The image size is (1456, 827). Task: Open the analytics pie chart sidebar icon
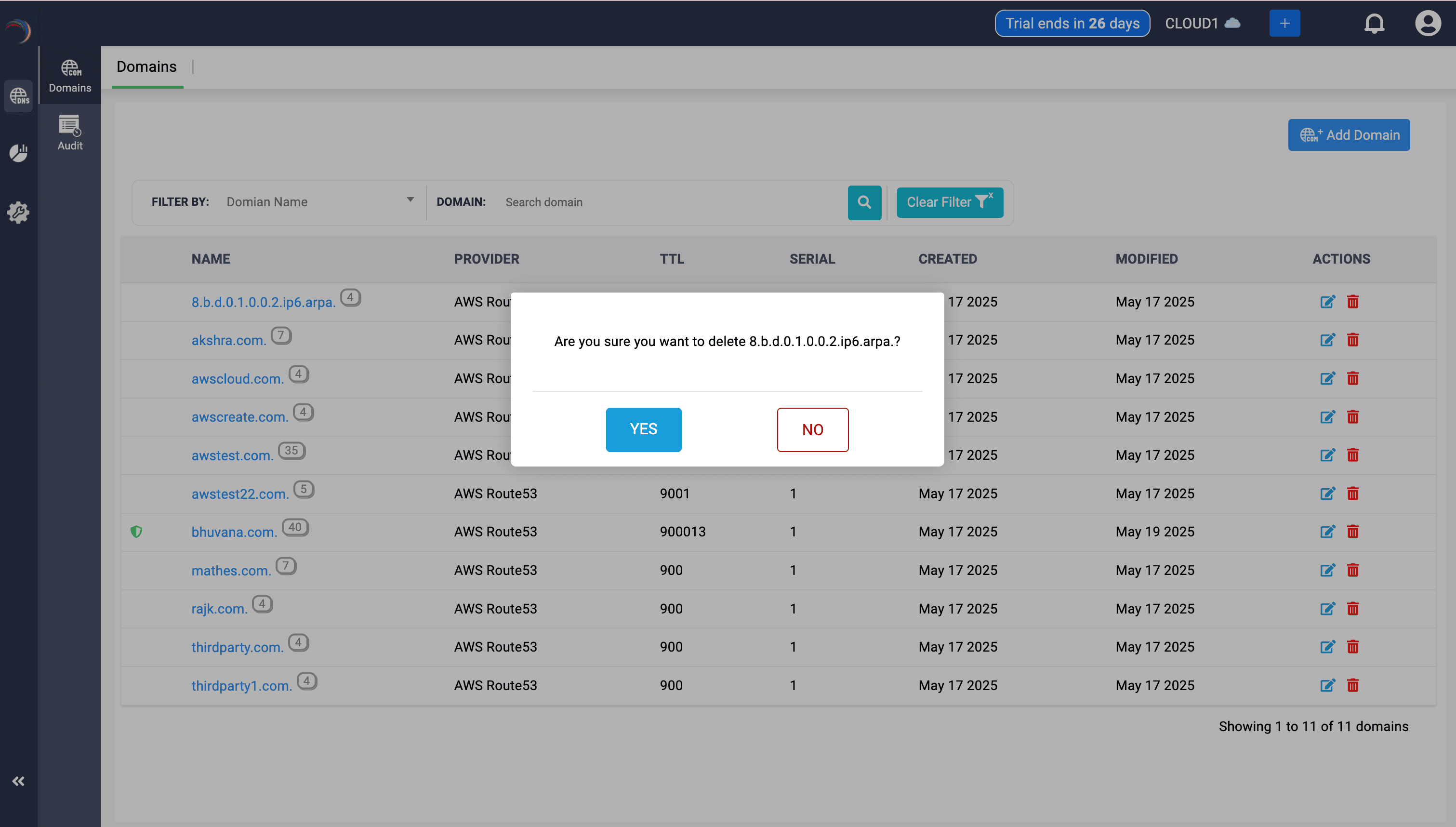(19, 153)
